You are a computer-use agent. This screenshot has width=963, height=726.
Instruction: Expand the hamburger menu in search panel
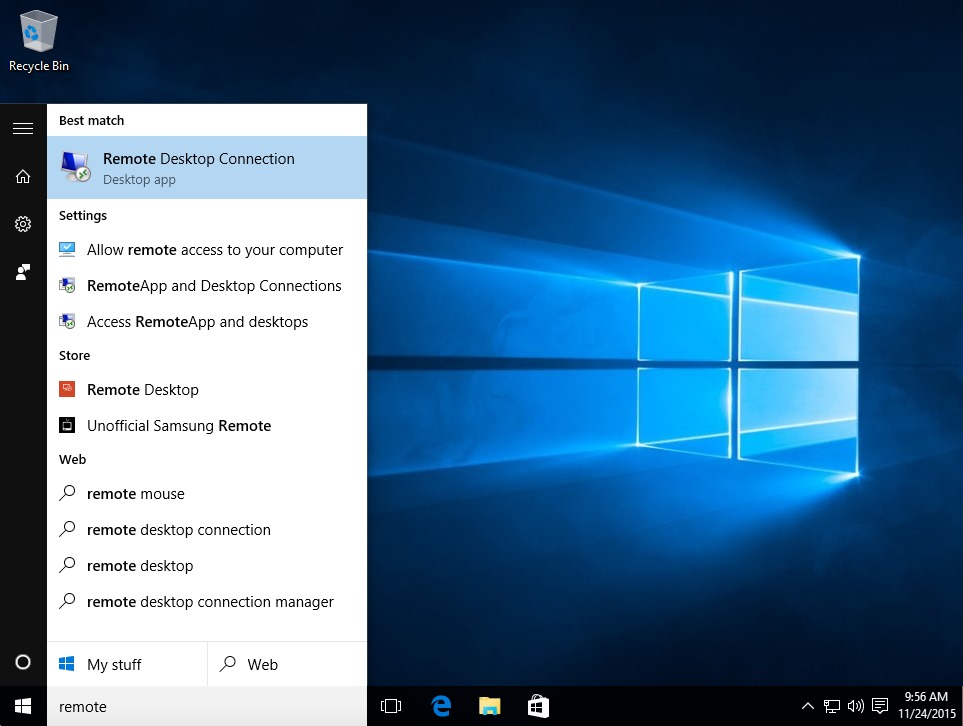point(23,128)
